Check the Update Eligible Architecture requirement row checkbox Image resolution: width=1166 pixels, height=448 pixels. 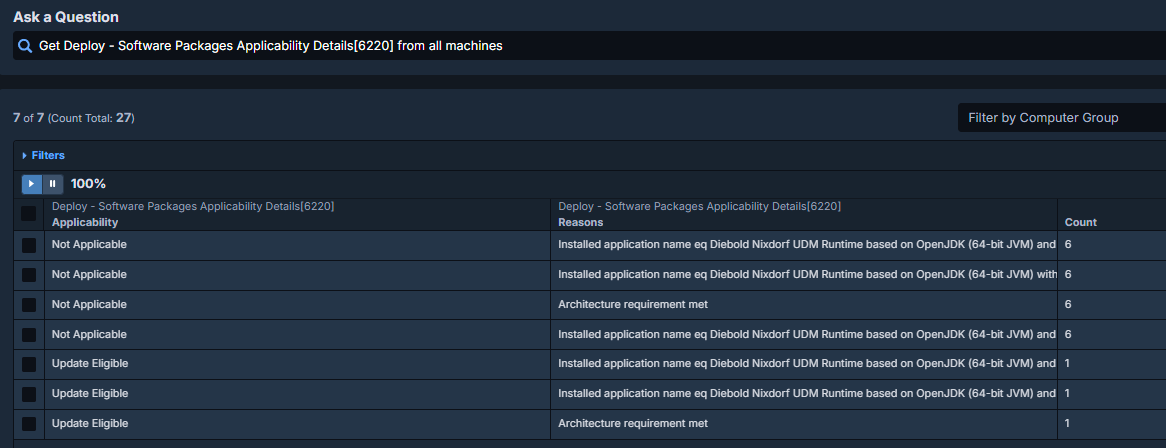coord(29,424)
